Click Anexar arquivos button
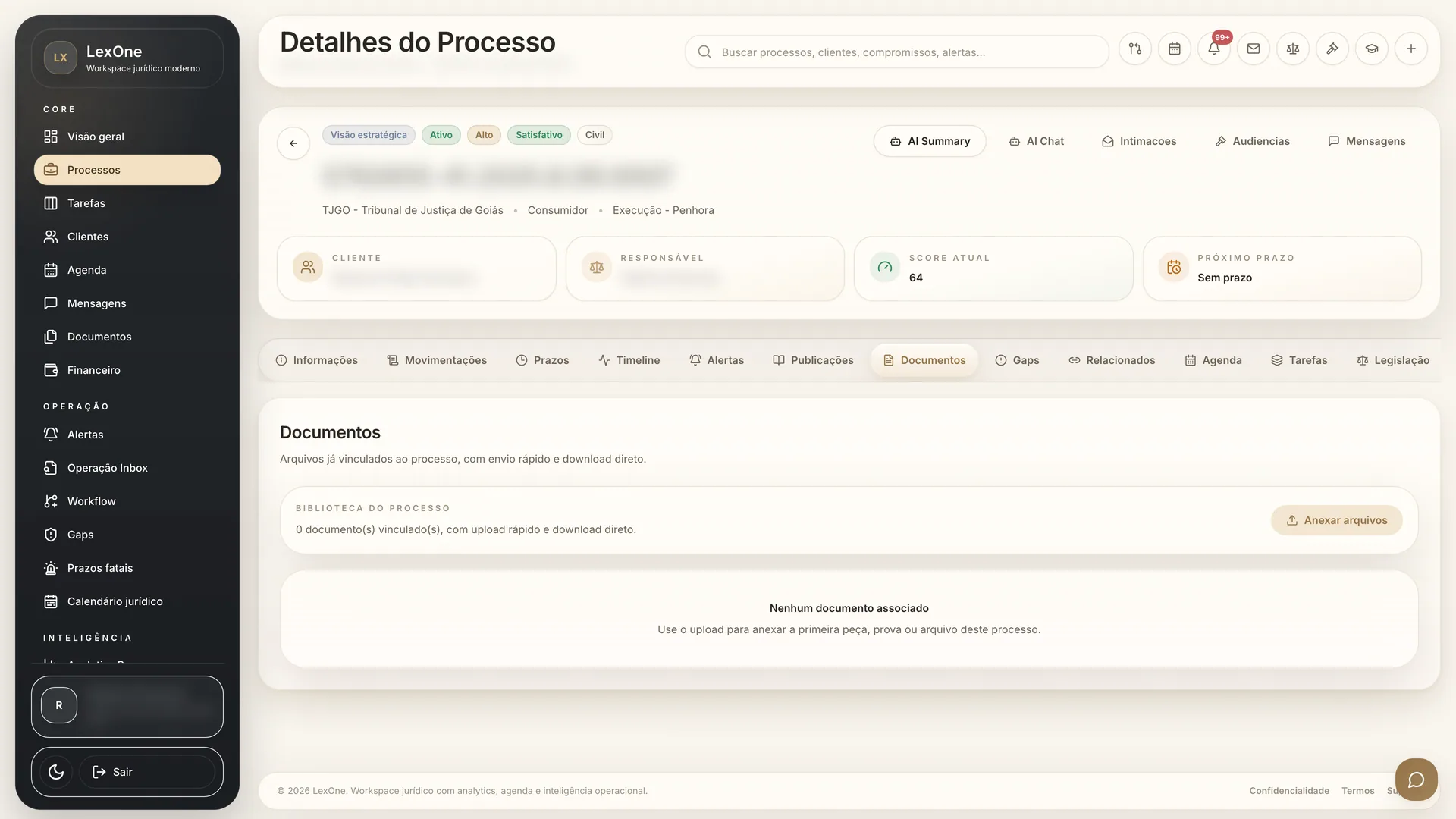The image size is (1456, 819). click(1337, 520)
